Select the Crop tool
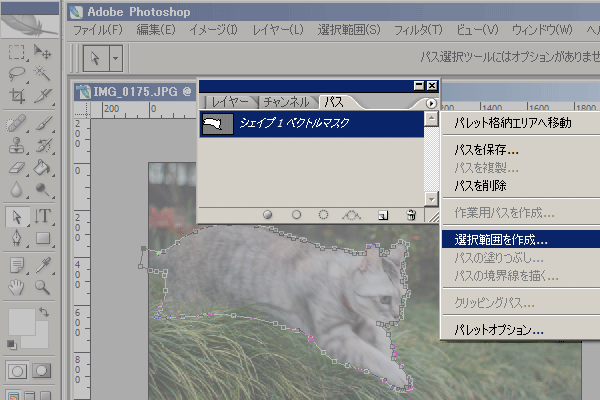The width and height of the screenshot is (600, 400). [17, 96]
